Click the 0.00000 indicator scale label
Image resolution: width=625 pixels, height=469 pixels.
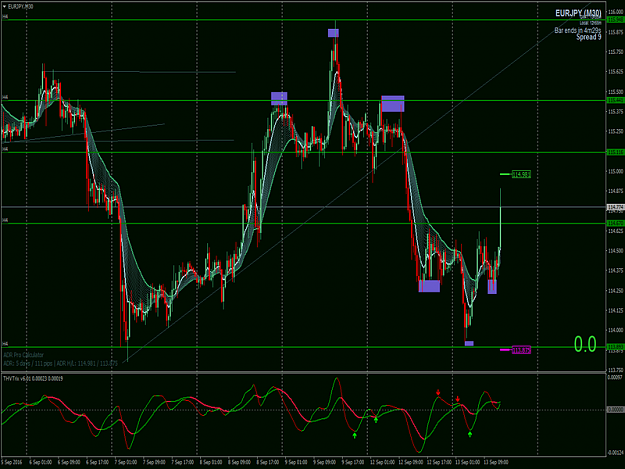click(615, 410)
